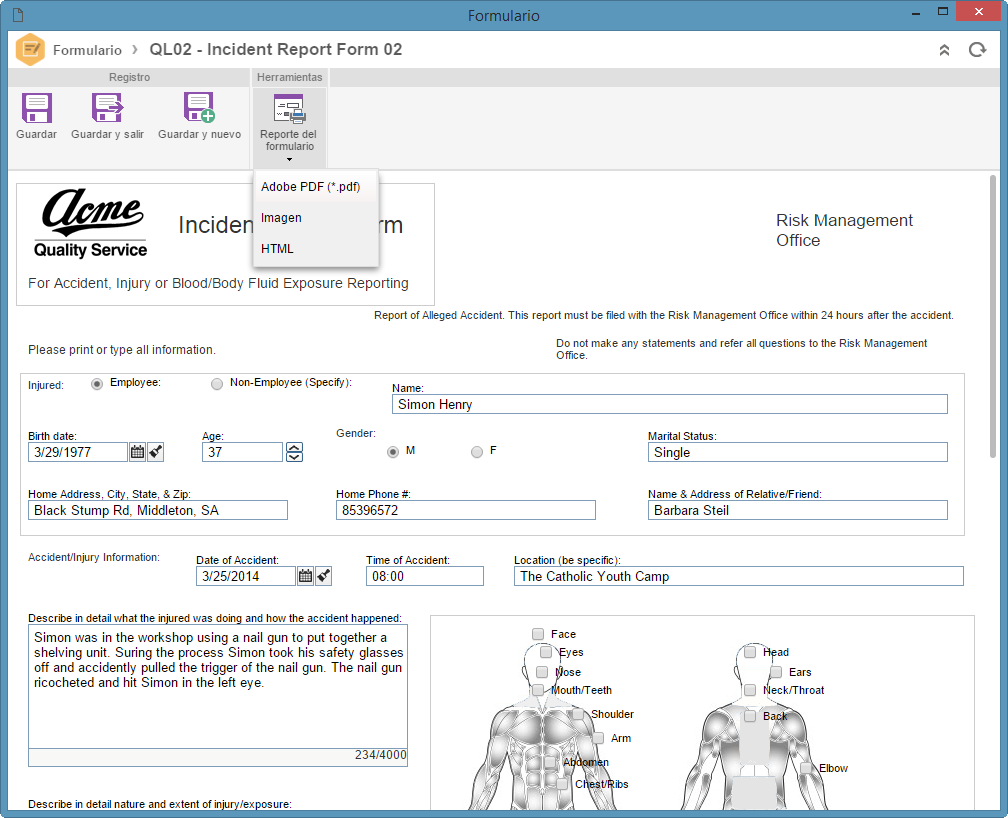The height and width of the screenshot is (818, 1008).
Task: Select gender M radio button
Action: tap(393, 452)
